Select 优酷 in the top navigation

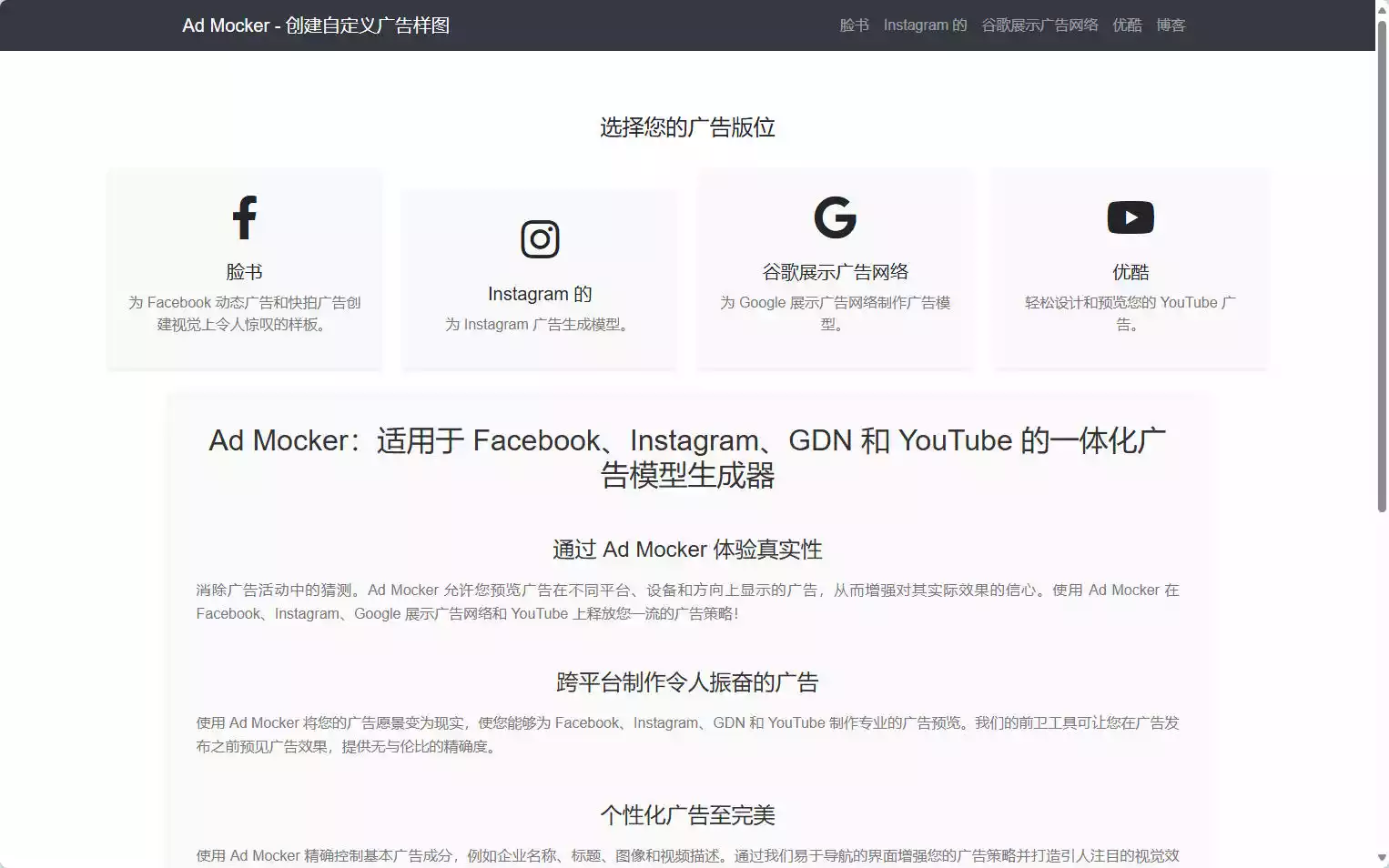point(1127,25)
